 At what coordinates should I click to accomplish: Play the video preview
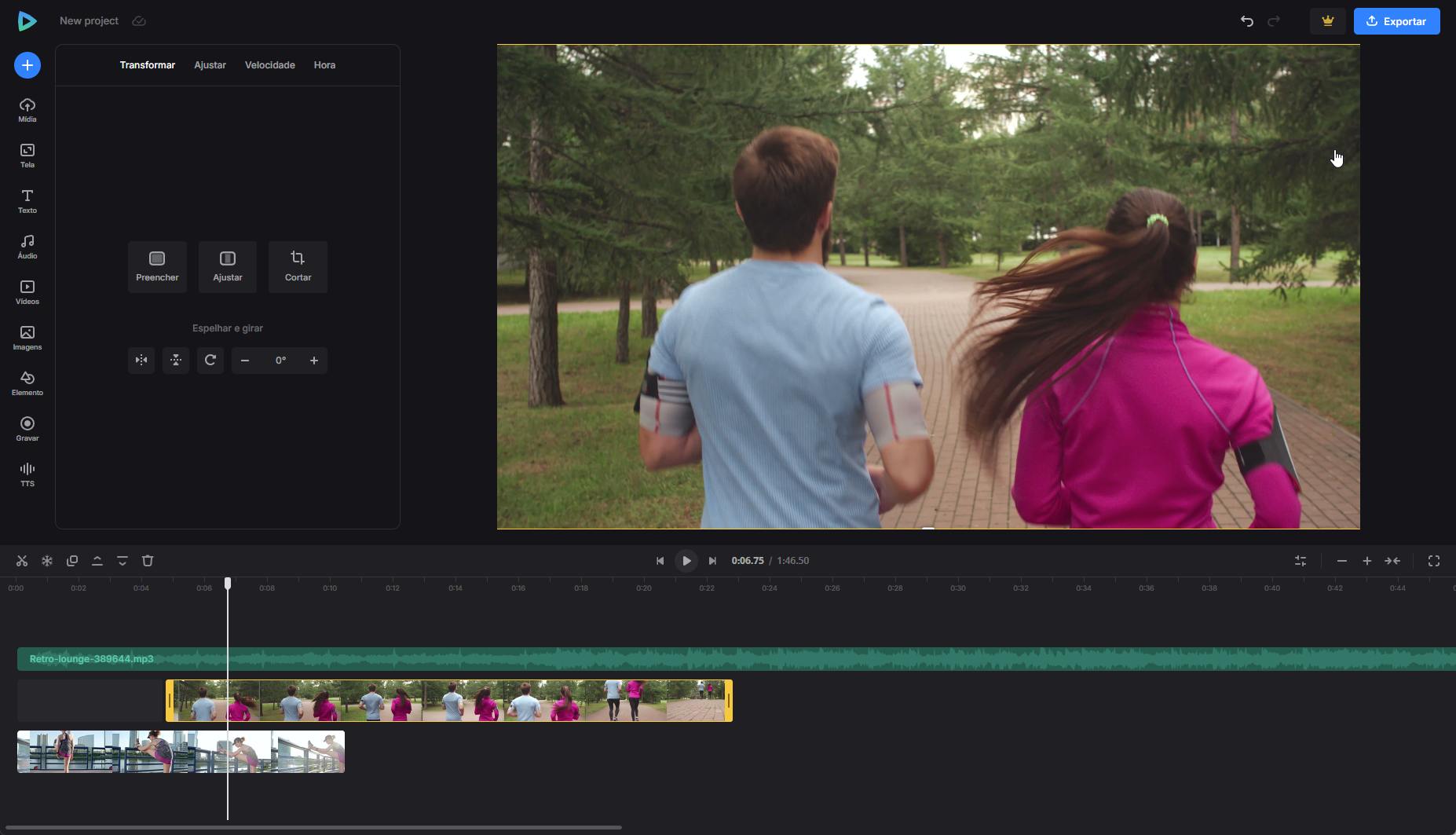pos(686,561)
